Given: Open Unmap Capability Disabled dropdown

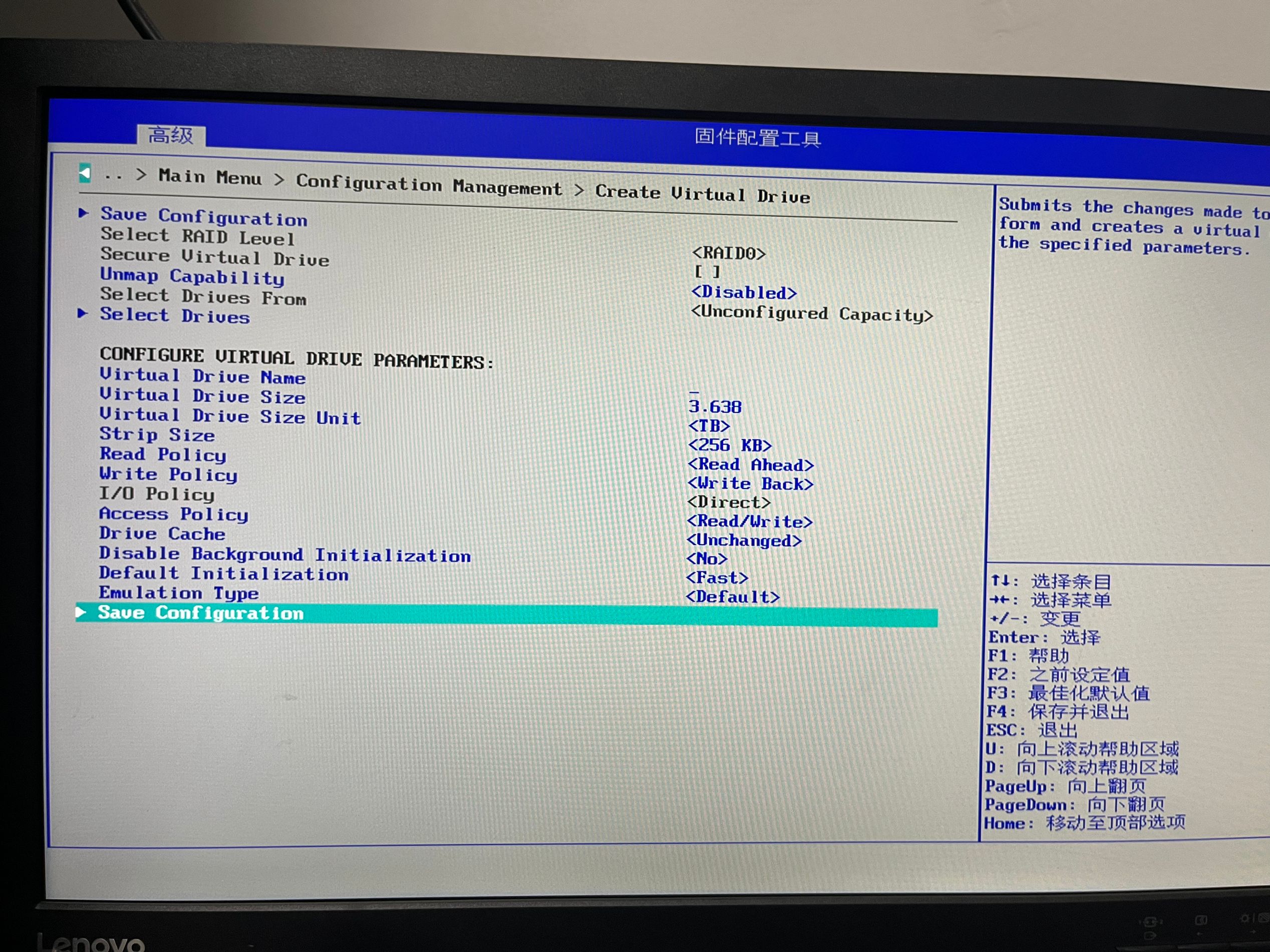Looking at the screenshot, I should tap(744, 293).
